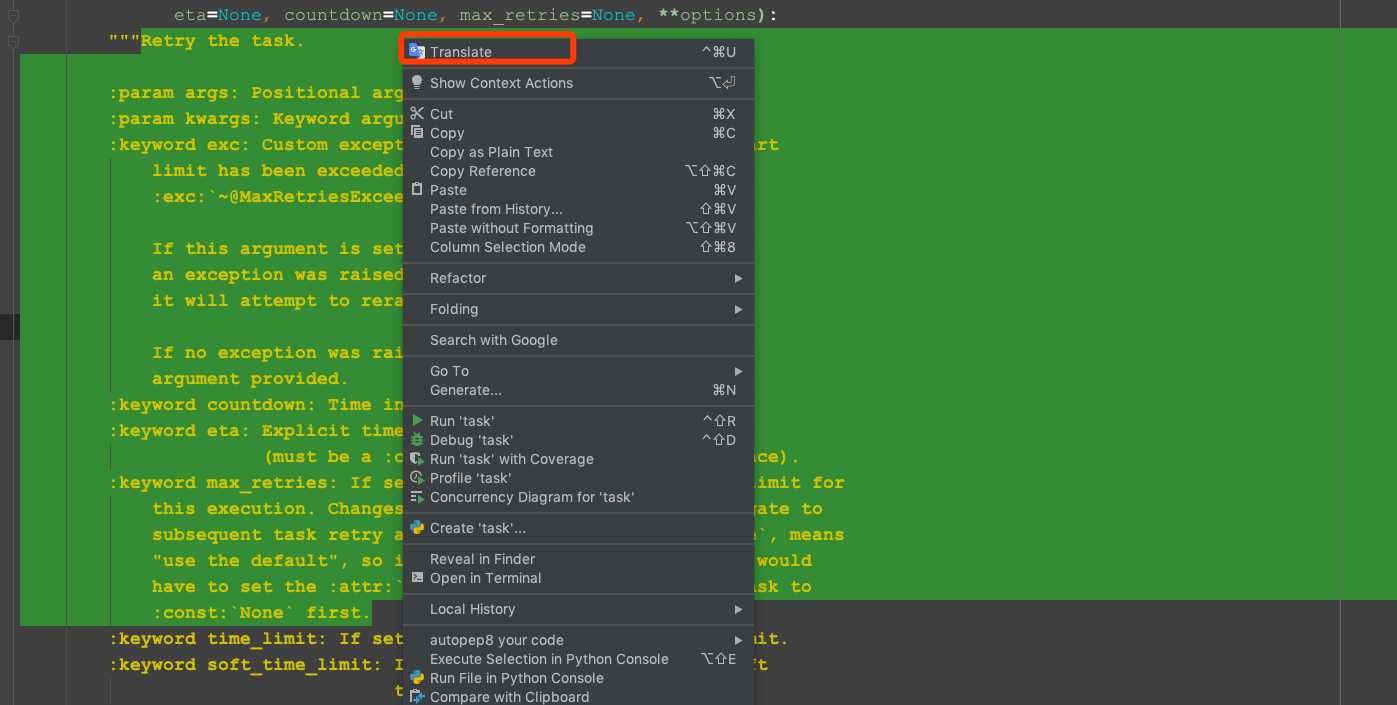Viewport: 1397px width, 705px height.
Task: Expand the Folding submenu arrow
Action: pyautogui.click(x=738, y=309)
